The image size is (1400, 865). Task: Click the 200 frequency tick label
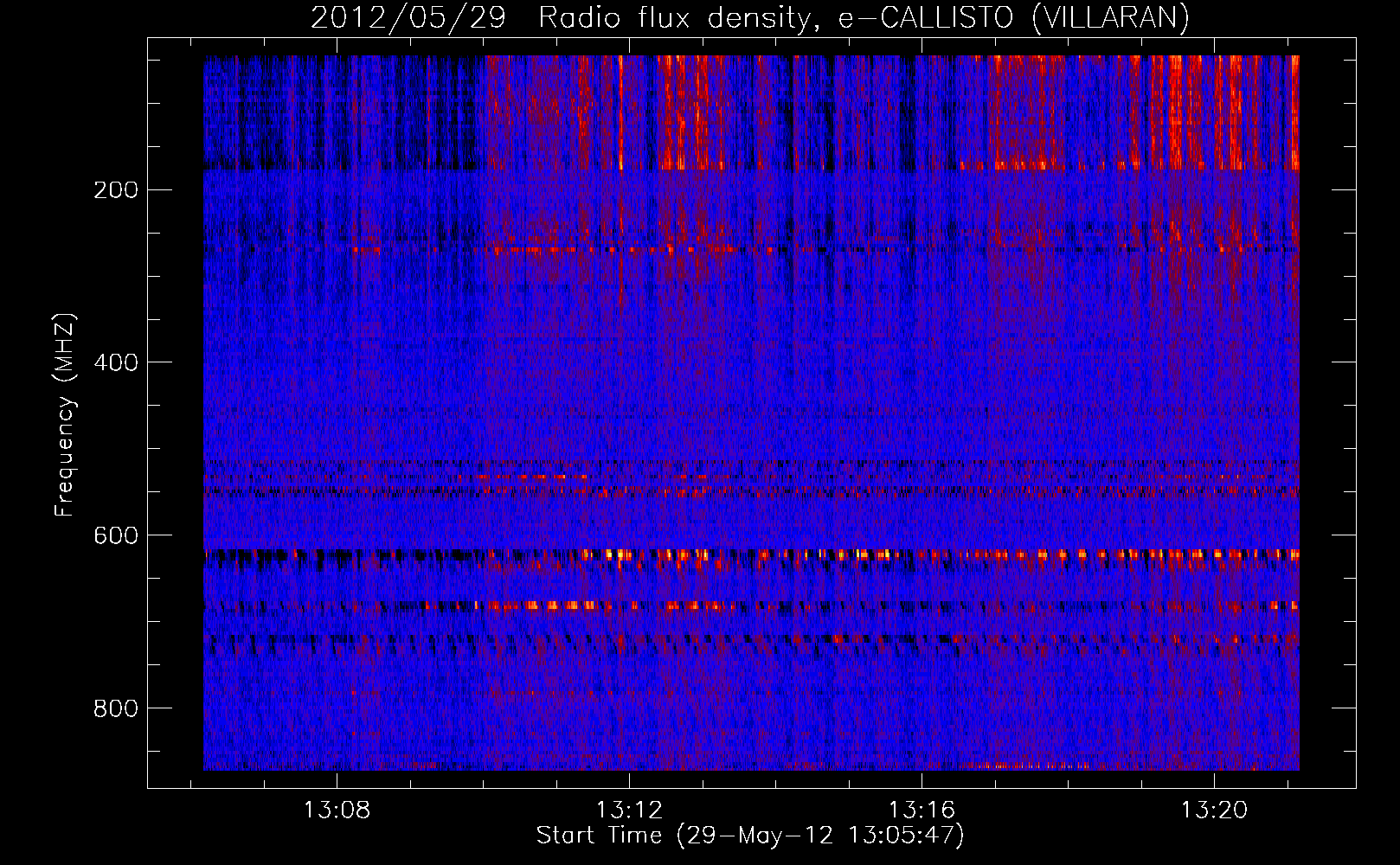coord(116,190)
